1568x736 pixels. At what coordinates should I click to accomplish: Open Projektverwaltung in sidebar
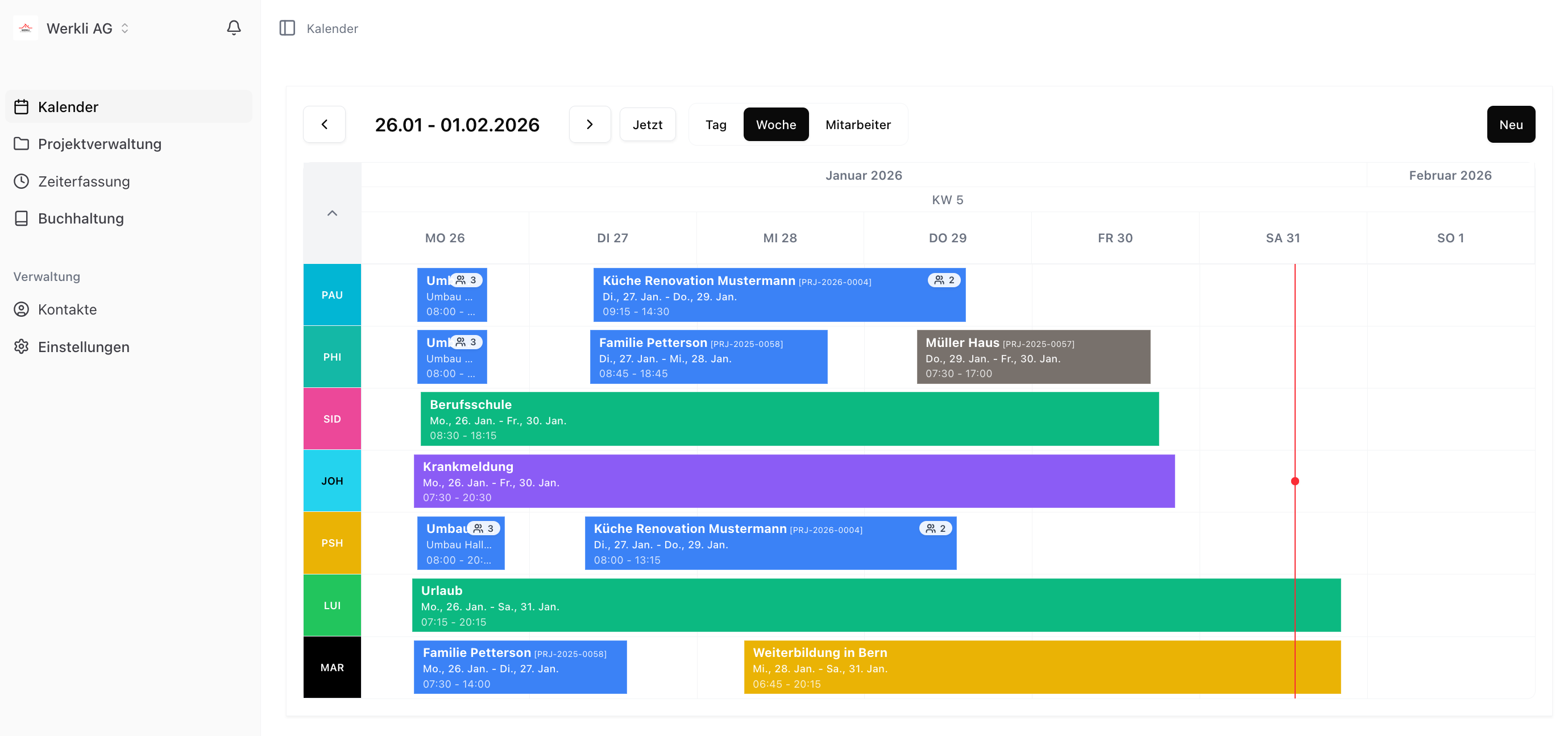pos(128,144)
